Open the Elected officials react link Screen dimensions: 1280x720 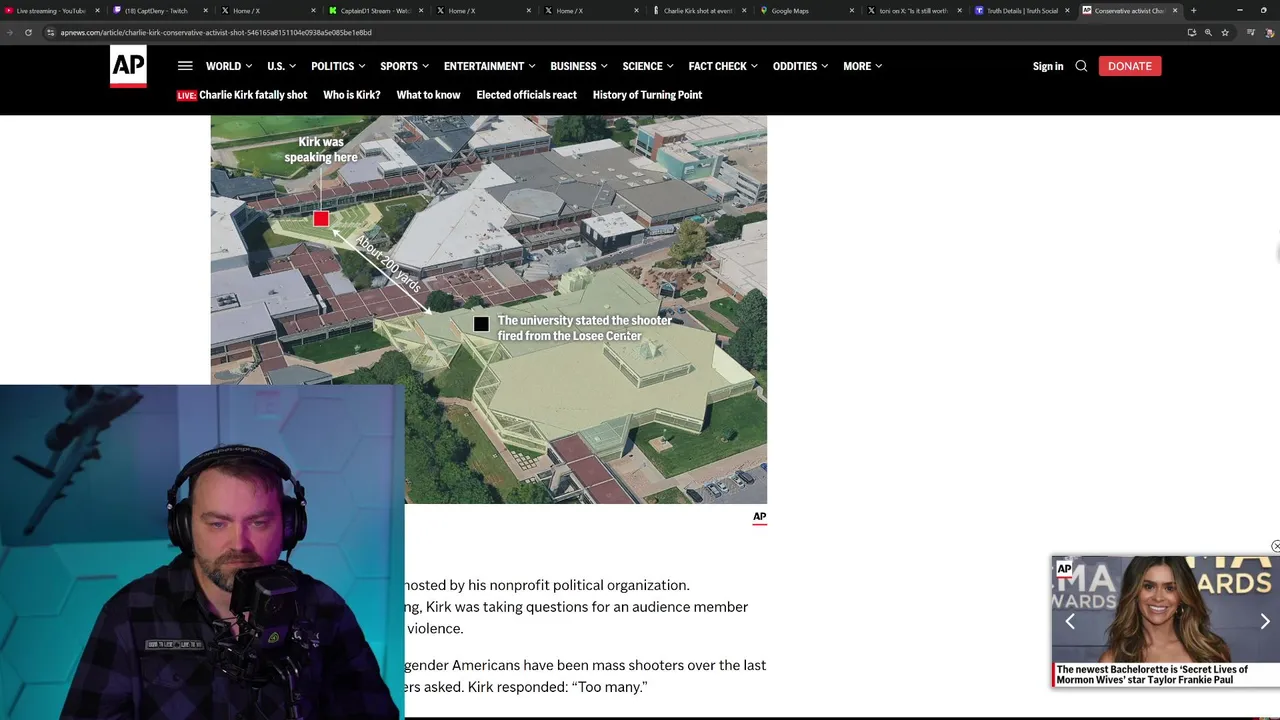click(x=526, y=95)
